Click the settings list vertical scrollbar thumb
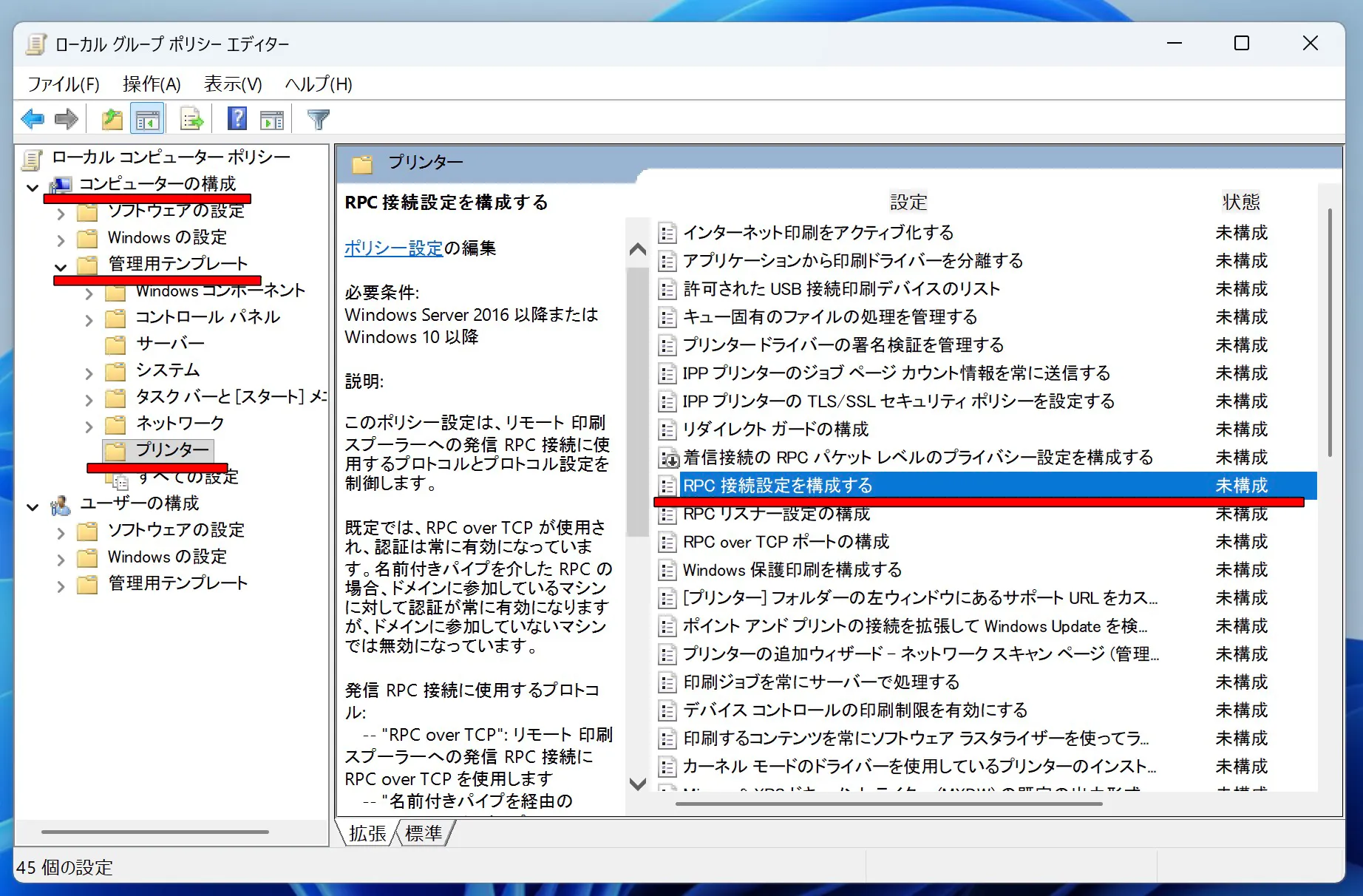The image size is (1363, 896). tap(1330, 331)
